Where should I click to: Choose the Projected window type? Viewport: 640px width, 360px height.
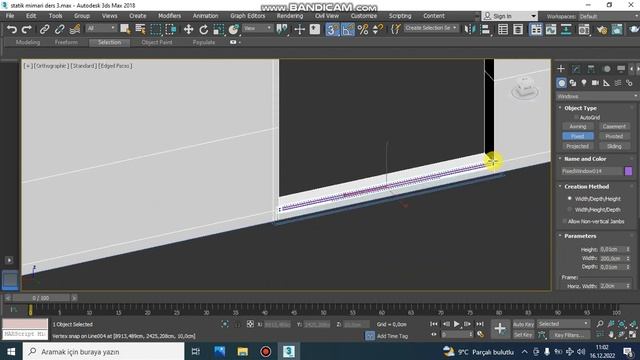[x=578, y=146]
